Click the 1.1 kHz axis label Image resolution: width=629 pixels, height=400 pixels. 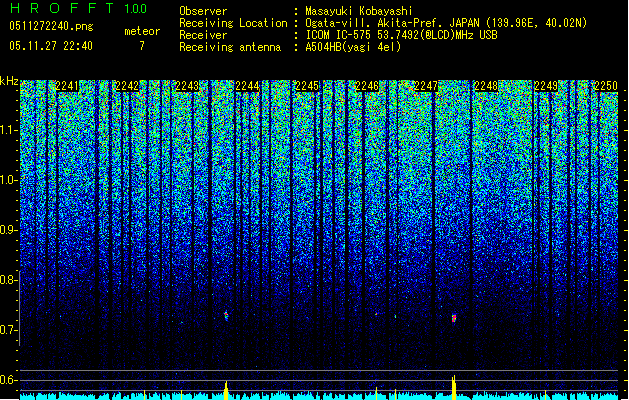point(8,130)
